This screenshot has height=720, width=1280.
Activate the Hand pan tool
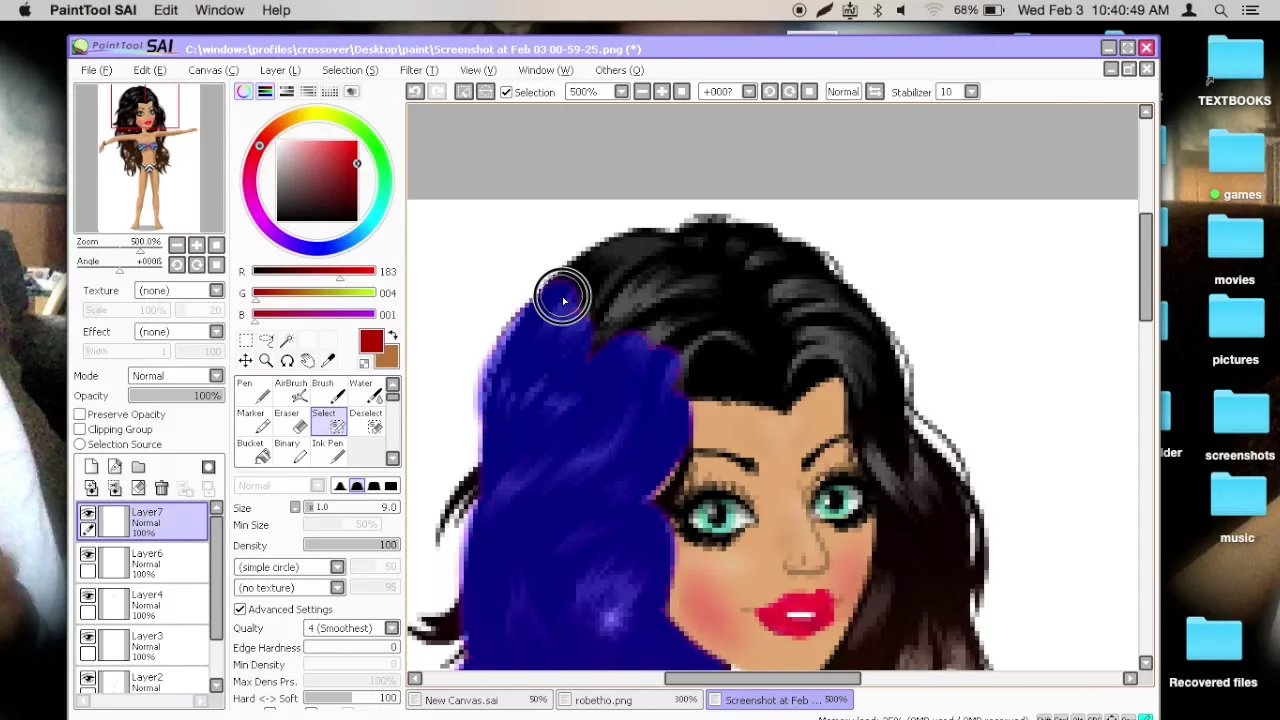(307, 361)
